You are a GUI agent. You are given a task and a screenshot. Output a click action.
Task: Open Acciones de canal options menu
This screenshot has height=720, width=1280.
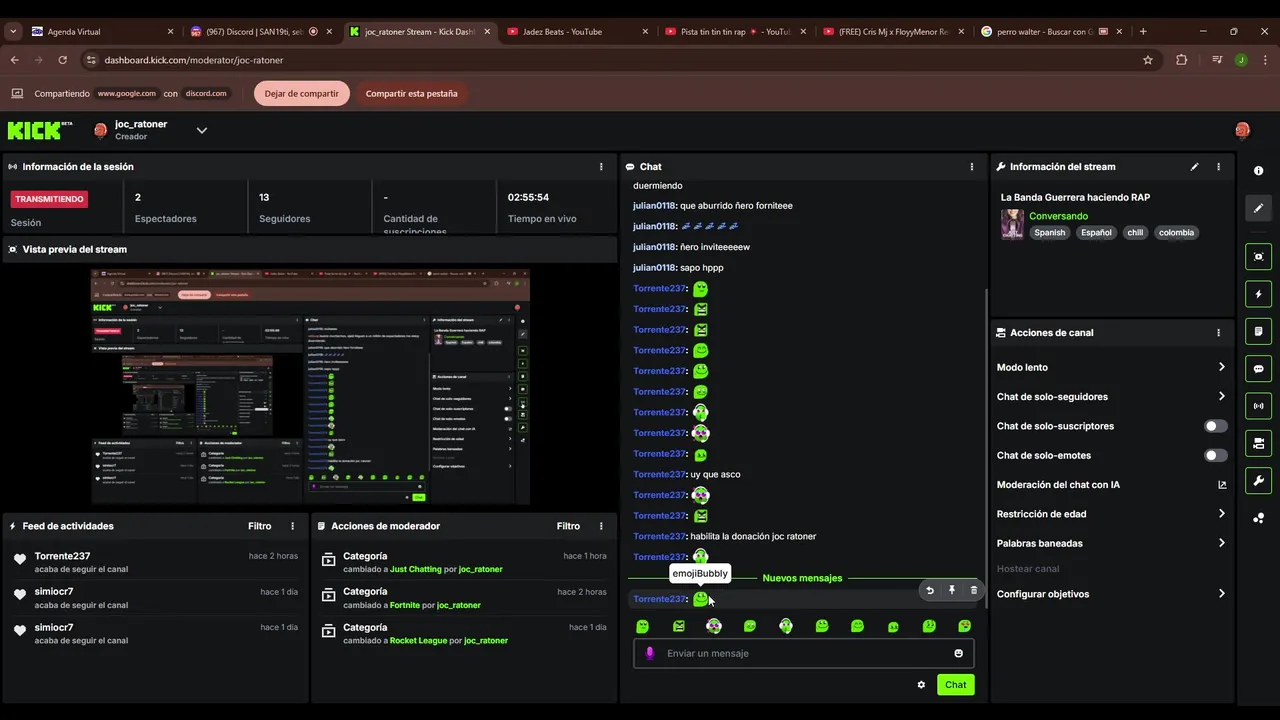(1218, 333)
